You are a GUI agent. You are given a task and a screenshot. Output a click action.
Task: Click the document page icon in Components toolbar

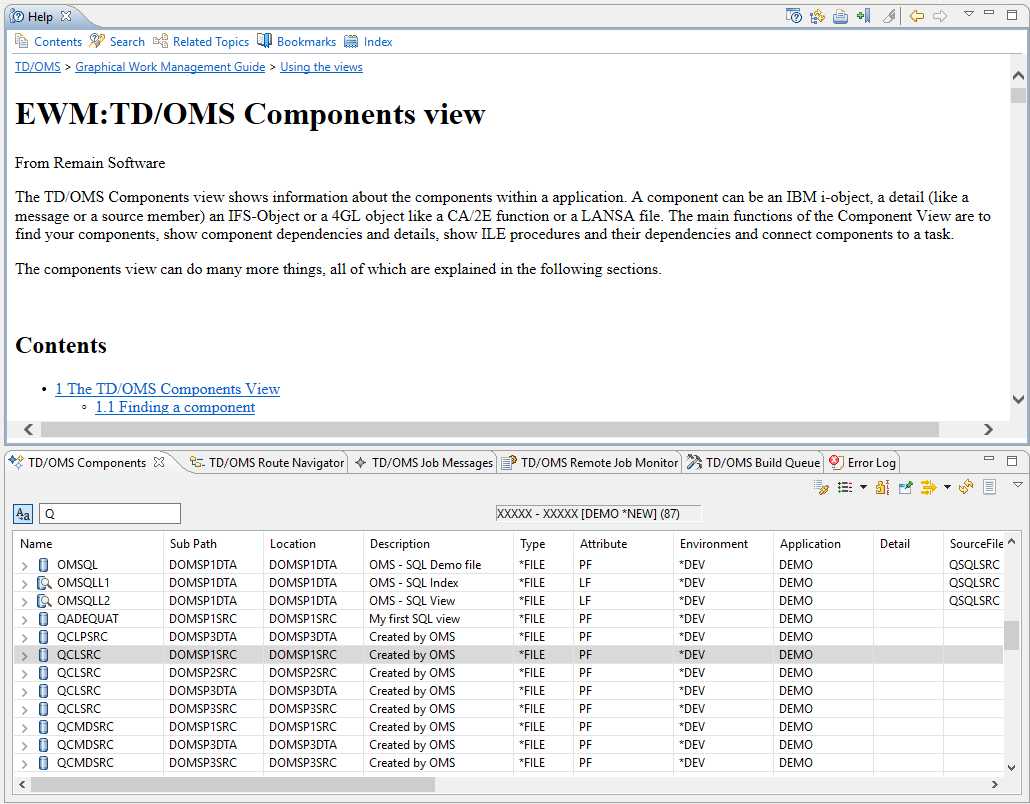point(990,487)
